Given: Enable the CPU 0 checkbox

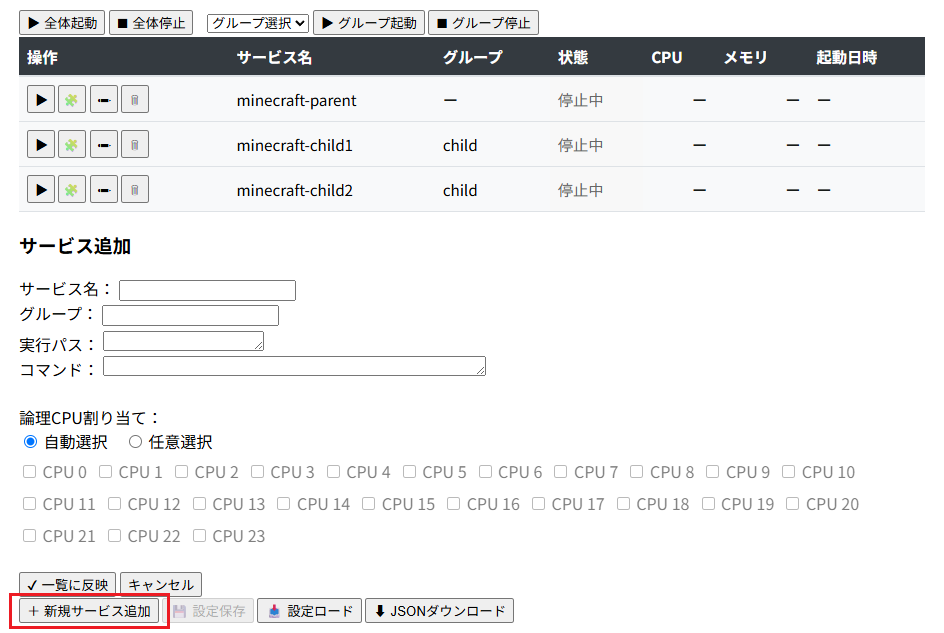Looking at the screenshot, I should tap(29, 471).
